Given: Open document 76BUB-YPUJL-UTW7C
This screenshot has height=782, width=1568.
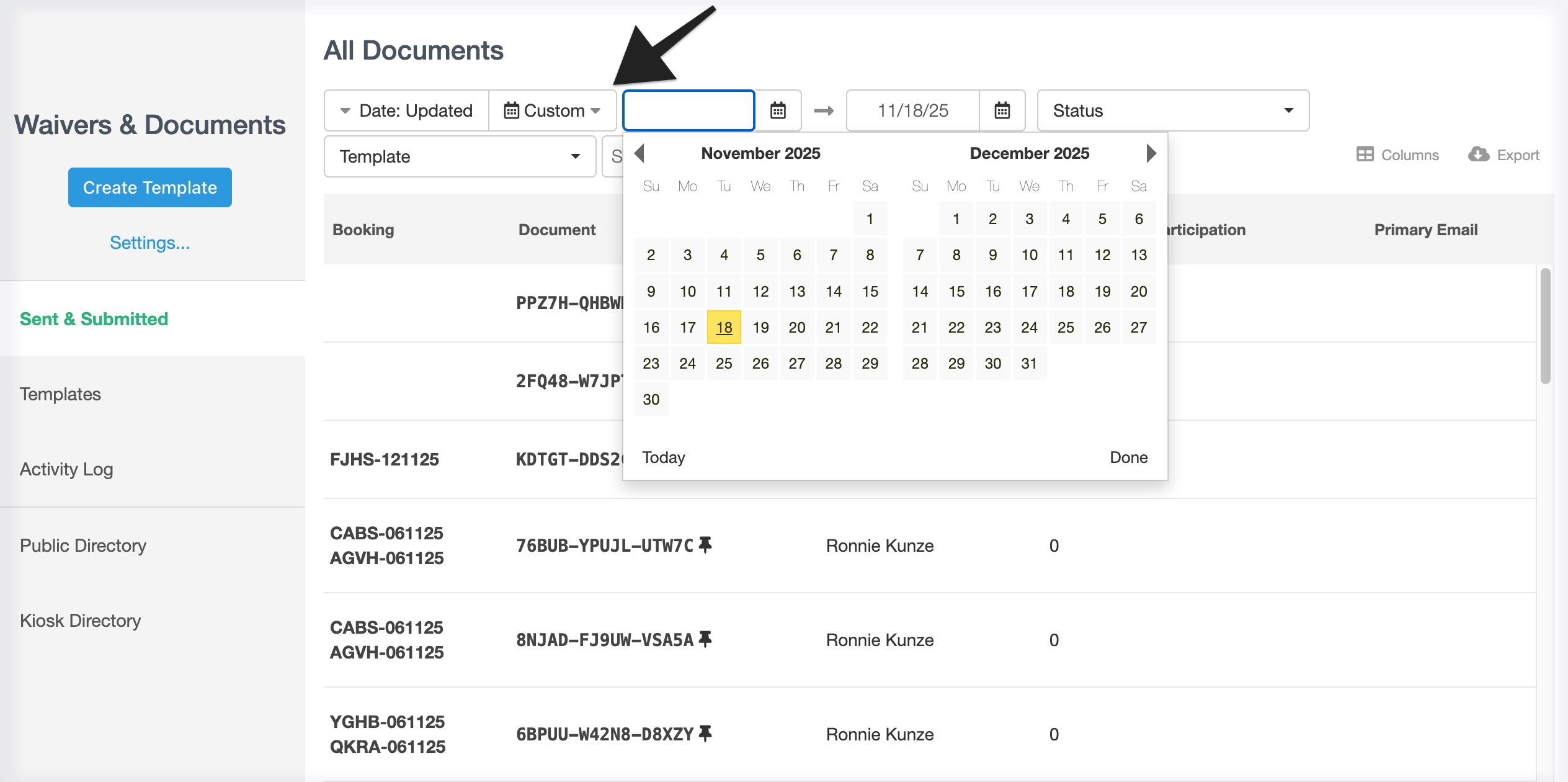Looking at the screenshot, I should pyautogui.click(x=605, y=546).
